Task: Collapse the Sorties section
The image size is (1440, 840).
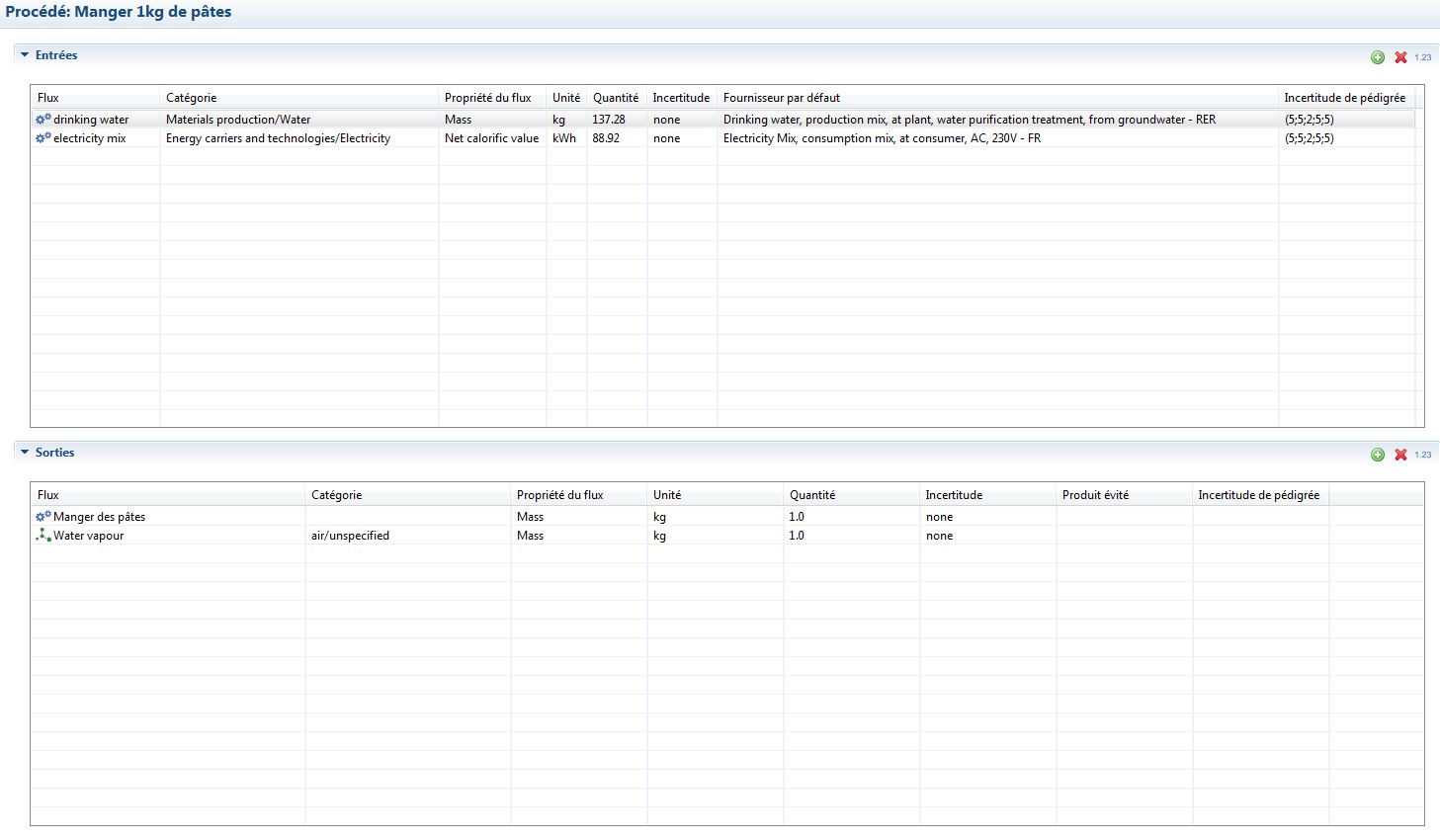Action: coord(25,453)
